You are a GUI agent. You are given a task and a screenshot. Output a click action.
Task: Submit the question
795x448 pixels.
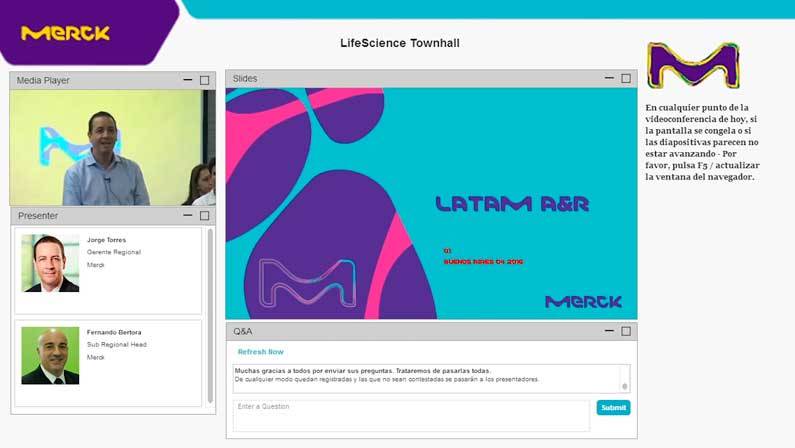[x=613, y=407]
